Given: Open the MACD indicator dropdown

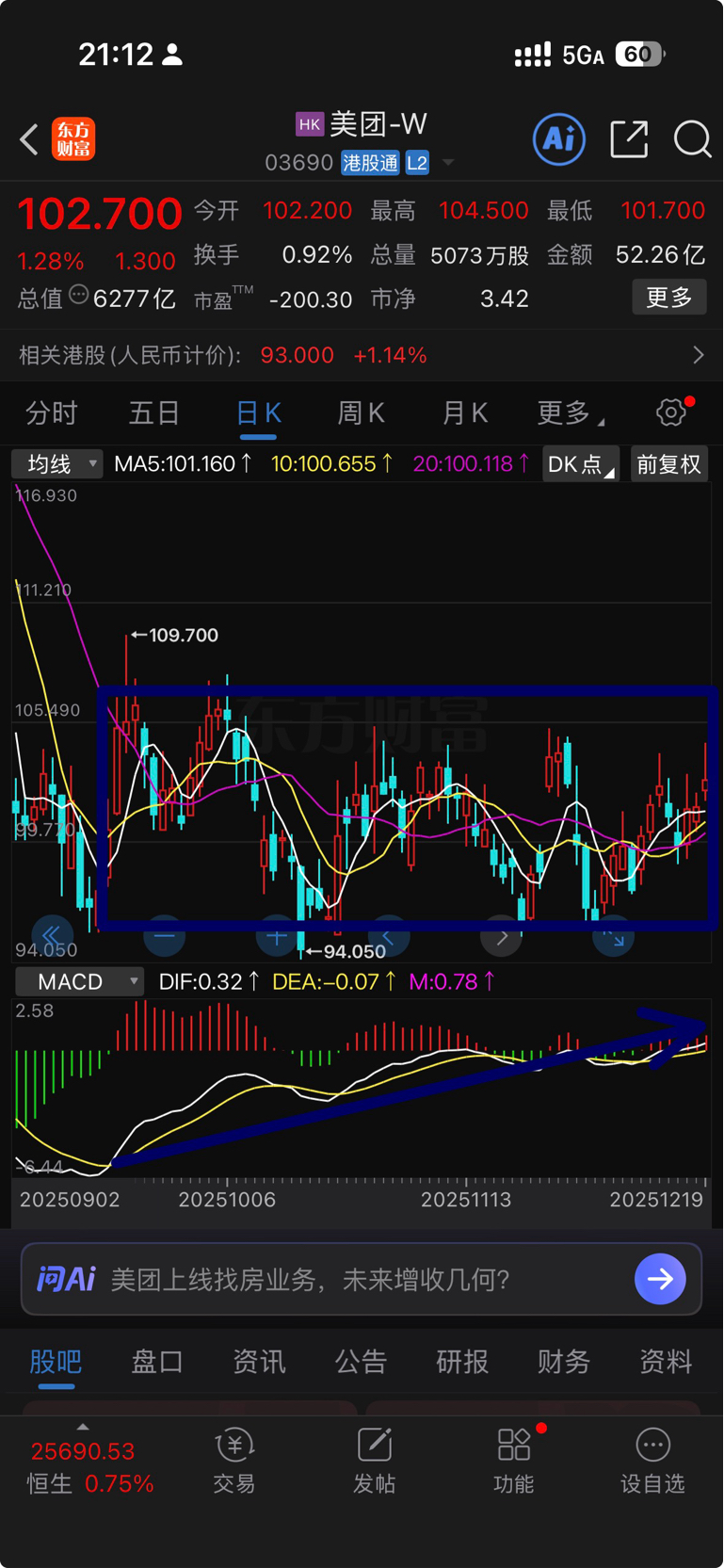Looking at the screenshot, I should coord(79,981).
